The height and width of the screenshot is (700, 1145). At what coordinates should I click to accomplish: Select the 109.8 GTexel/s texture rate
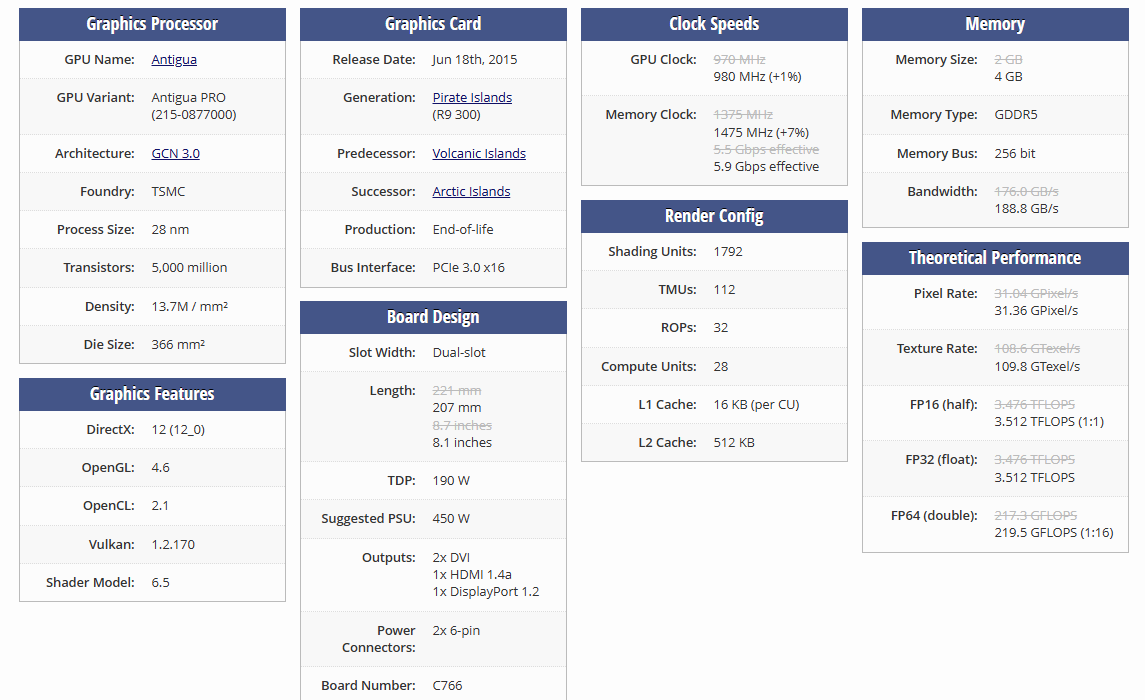(1037, 366)
